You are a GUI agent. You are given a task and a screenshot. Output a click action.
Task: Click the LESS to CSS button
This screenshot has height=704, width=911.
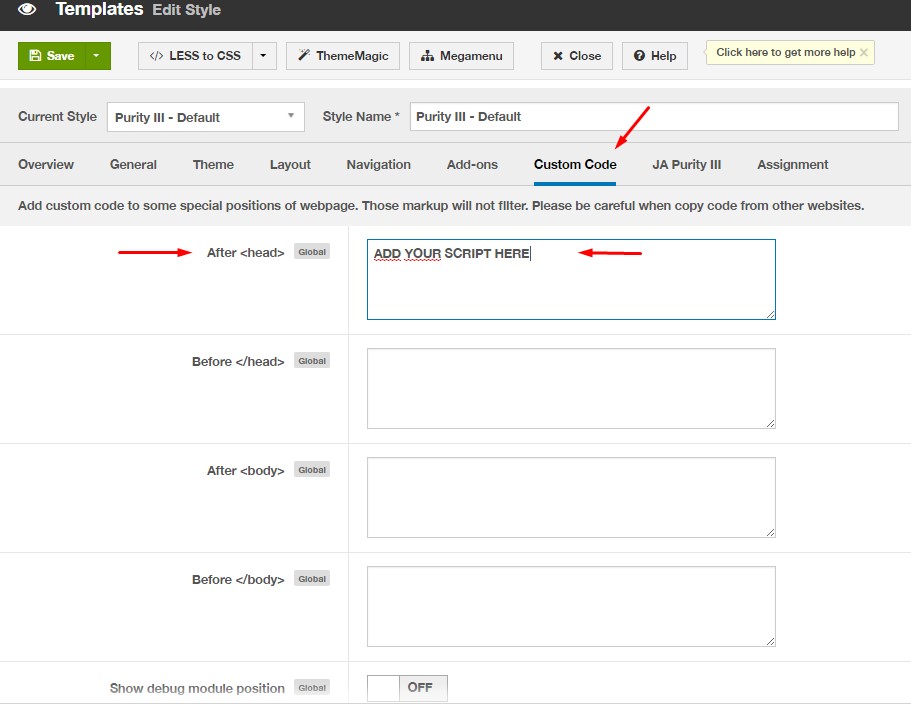(195, 56)
